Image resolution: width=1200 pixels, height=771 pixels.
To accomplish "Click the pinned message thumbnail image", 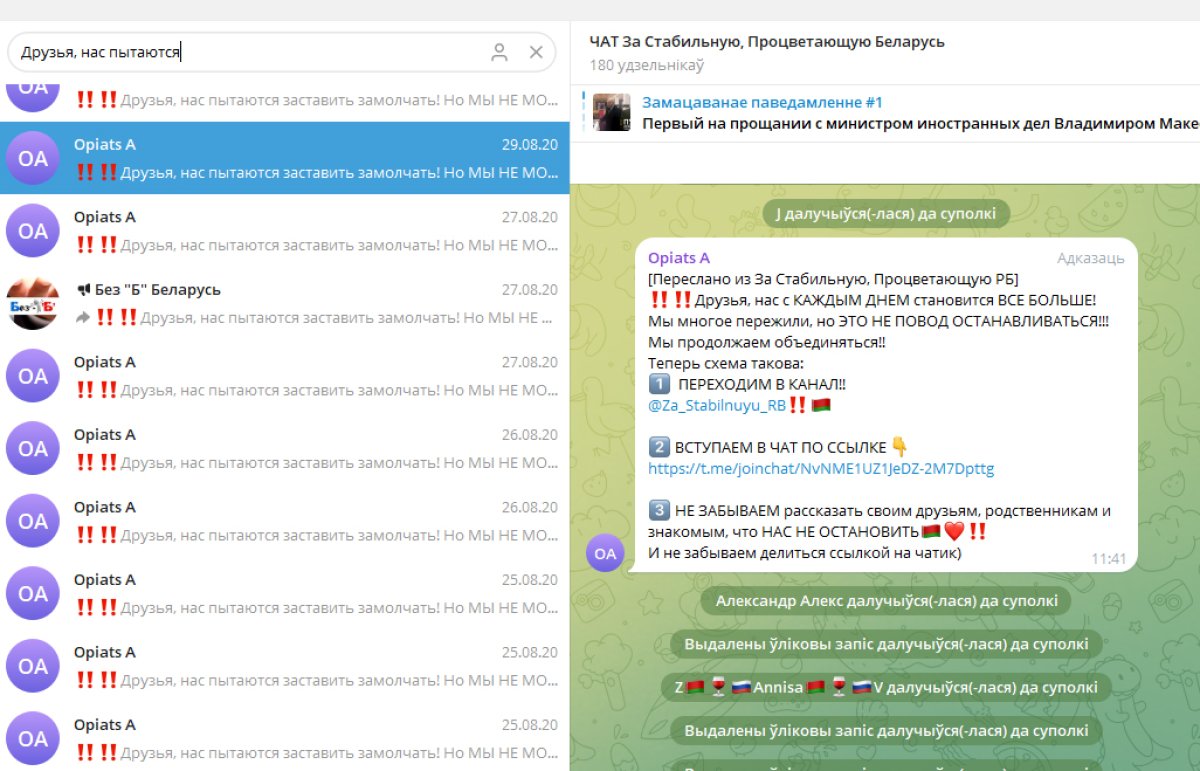I will (612, 112).
